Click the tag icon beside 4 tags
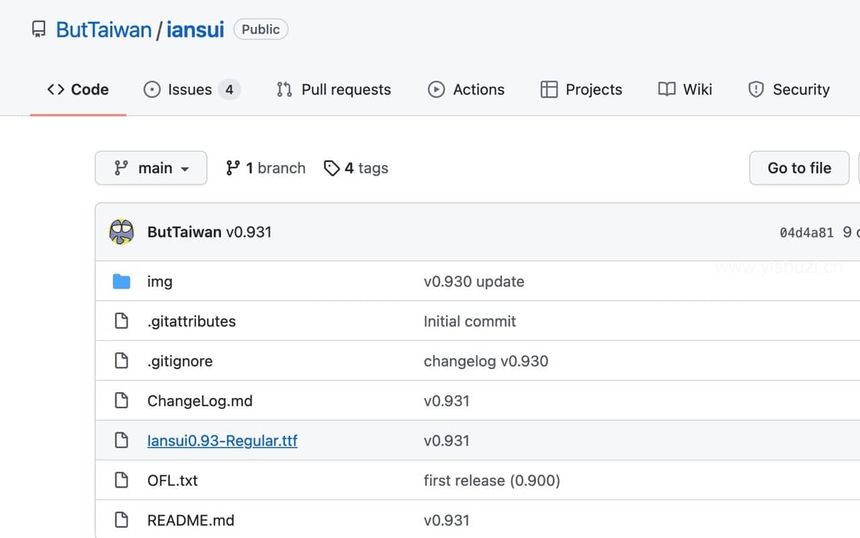The height and width of the screenshot is (538, 860). pyautogui.click(x=332, y=168)
